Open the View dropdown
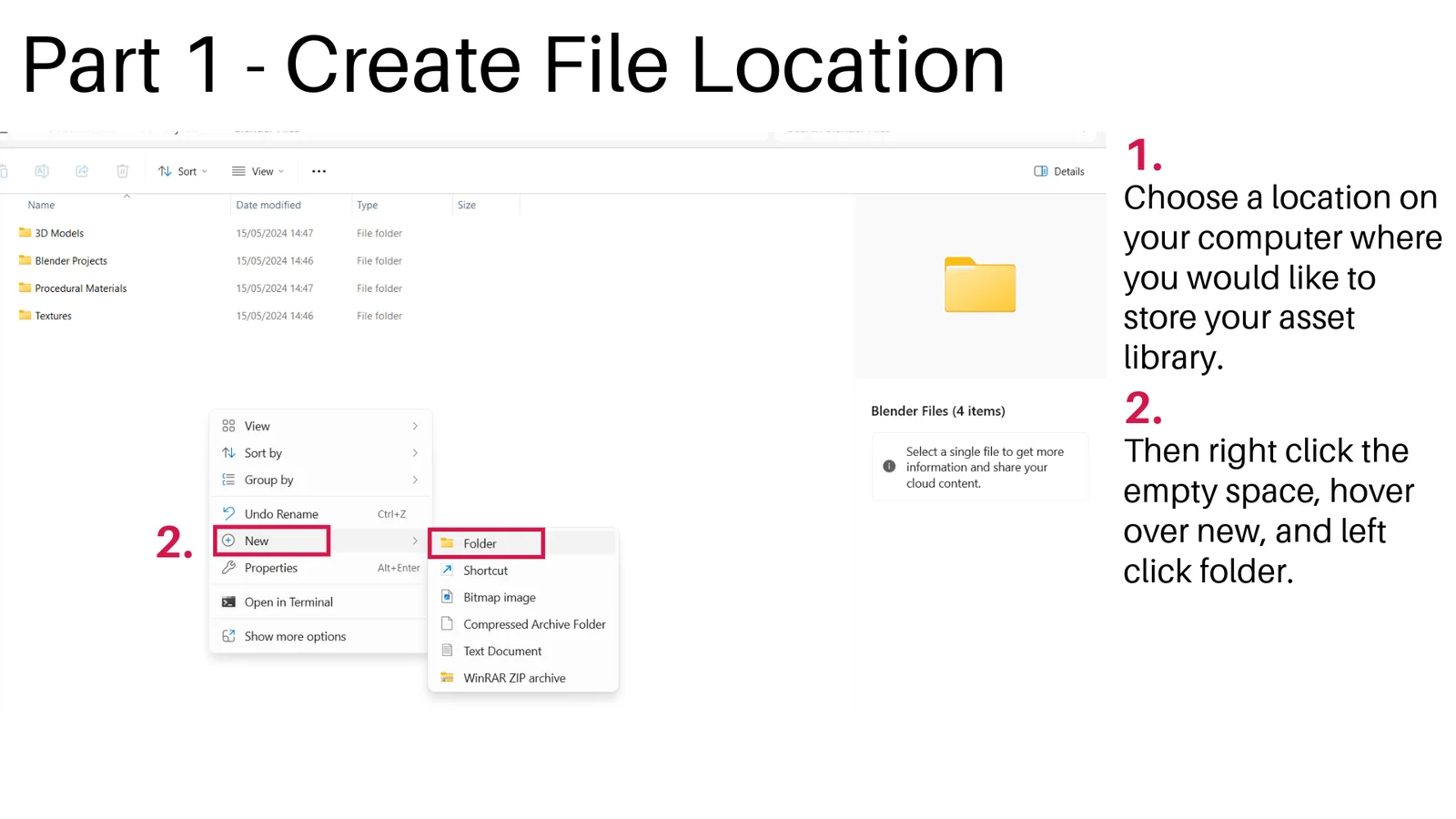Screen dimensions: 1456x819 pyautogui.click(x=258, y=170)
